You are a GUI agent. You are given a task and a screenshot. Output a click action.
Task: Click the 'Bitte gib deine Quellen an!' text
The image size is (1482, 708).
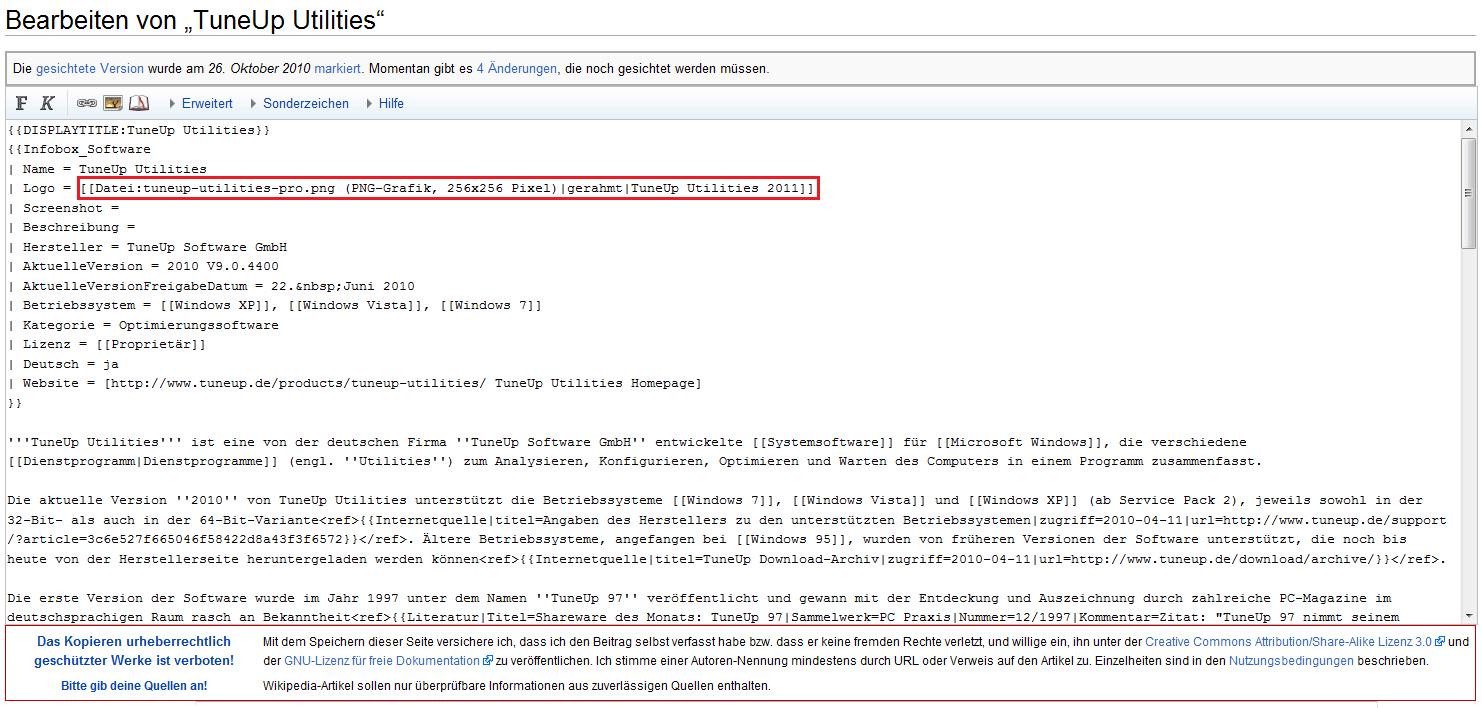click(x=134, y=686)
